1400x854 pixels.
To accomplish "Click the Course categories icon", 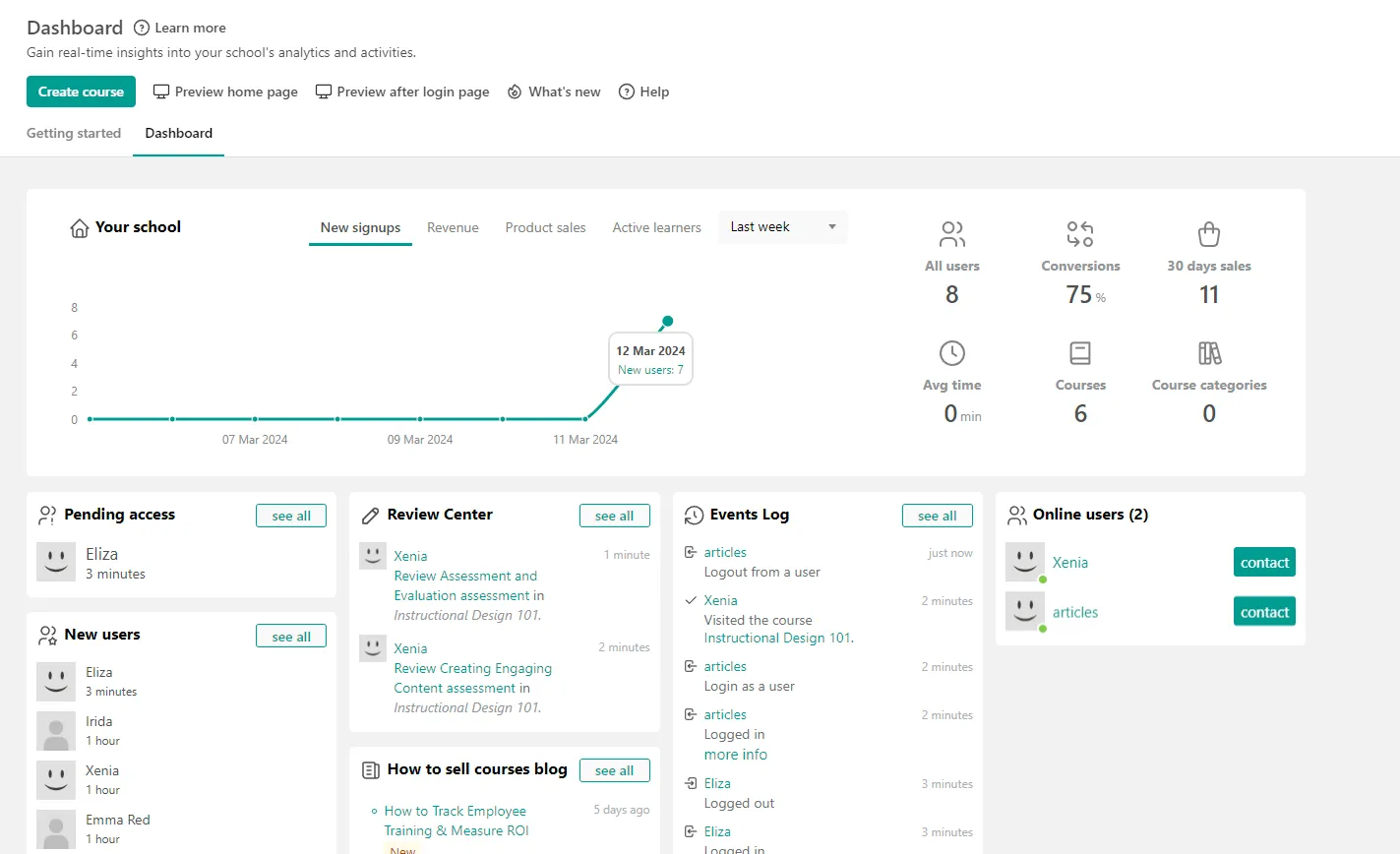I will 1208,352.
